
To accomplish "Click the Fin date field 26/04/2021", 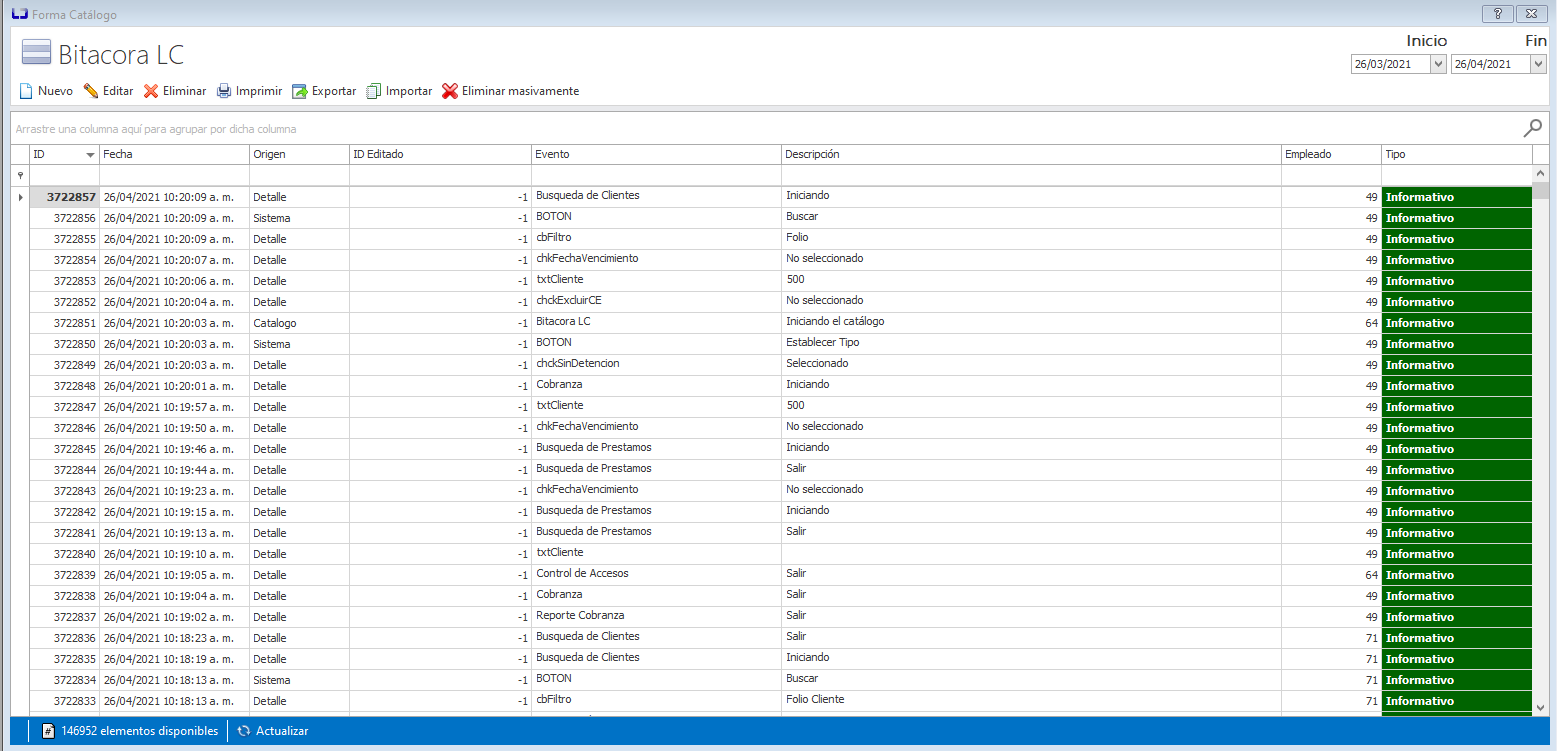I will point(1490,64).
